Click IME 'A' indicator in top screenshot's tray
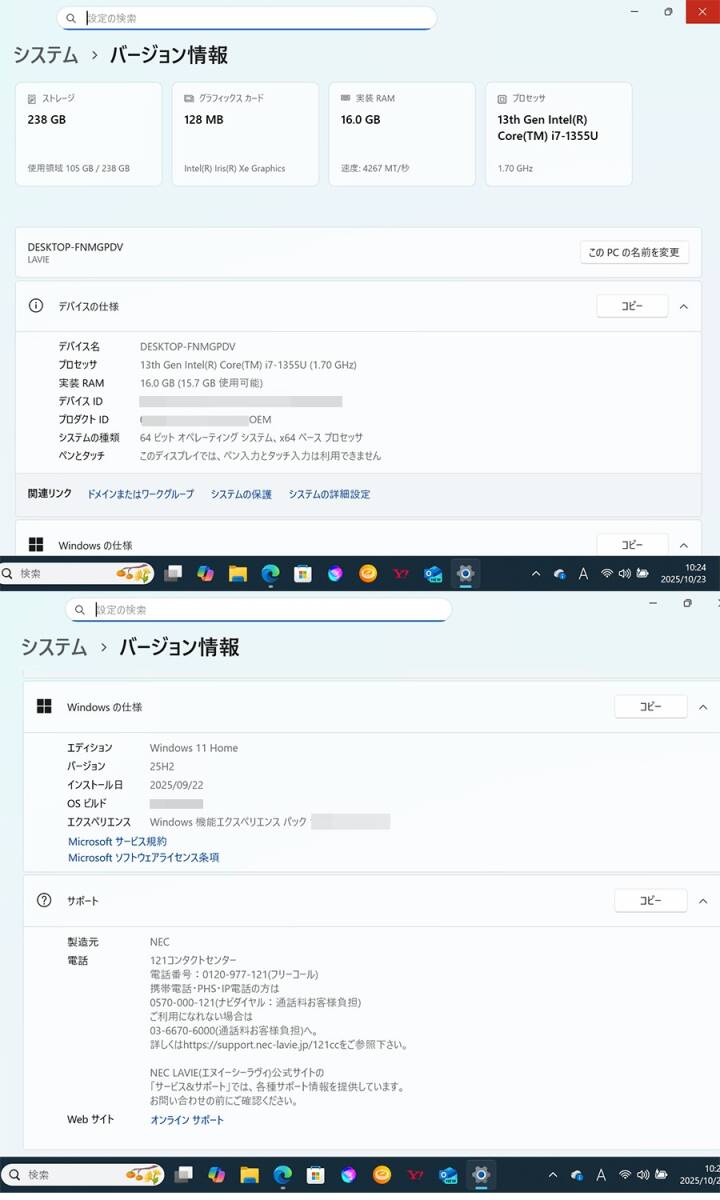Image resolution: width=720 pixels, height=1200 pixels. [583, 574]
